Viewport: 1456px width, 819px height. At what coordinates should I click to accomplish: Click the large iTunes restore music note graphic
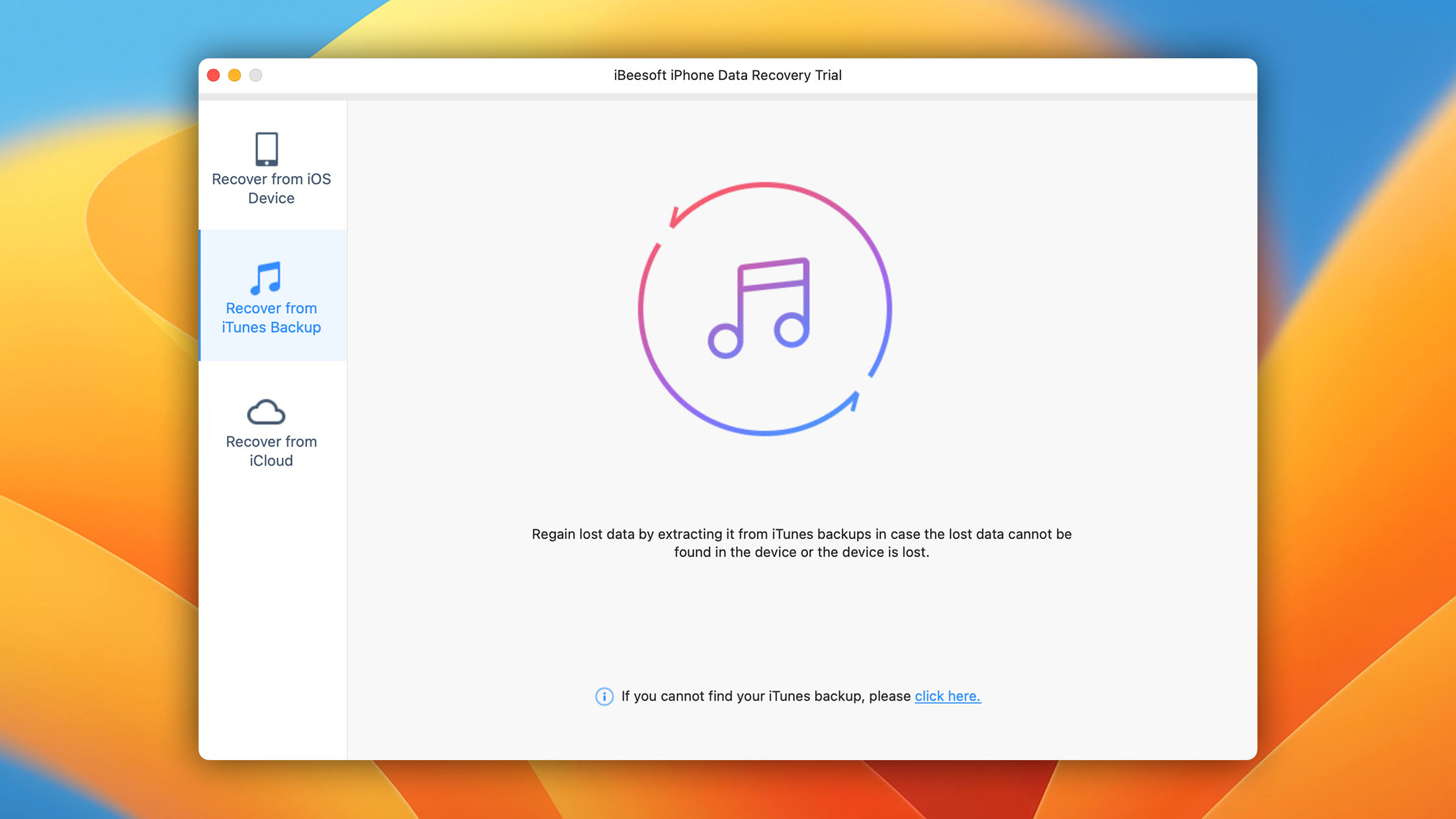[764, 309]
